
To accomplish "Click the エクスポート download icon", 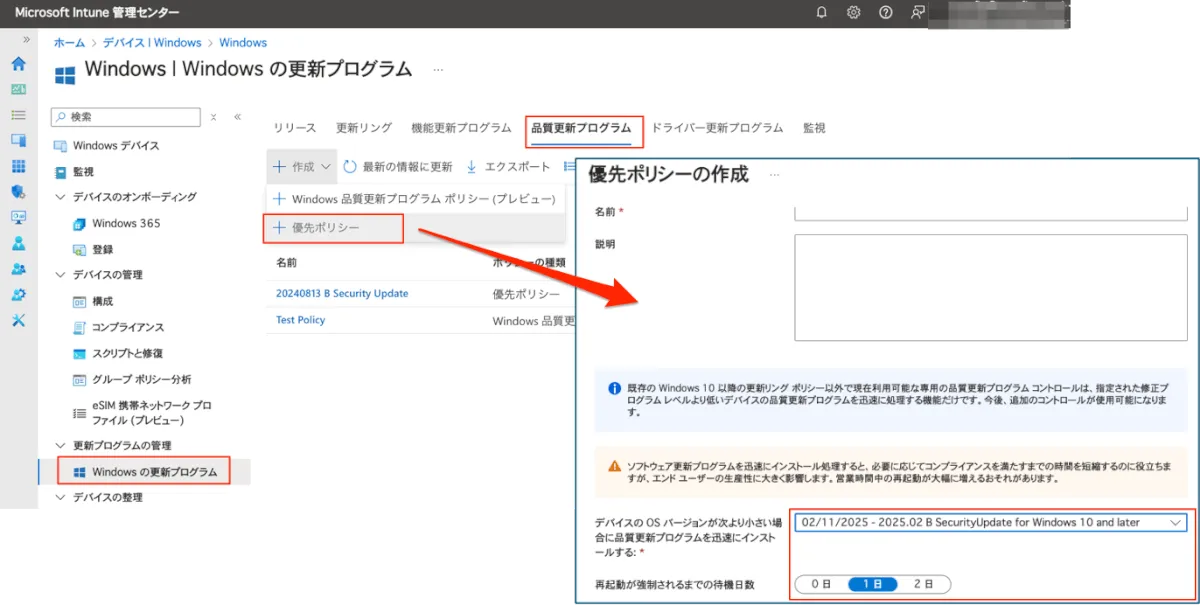I will [x=472, y=167].
